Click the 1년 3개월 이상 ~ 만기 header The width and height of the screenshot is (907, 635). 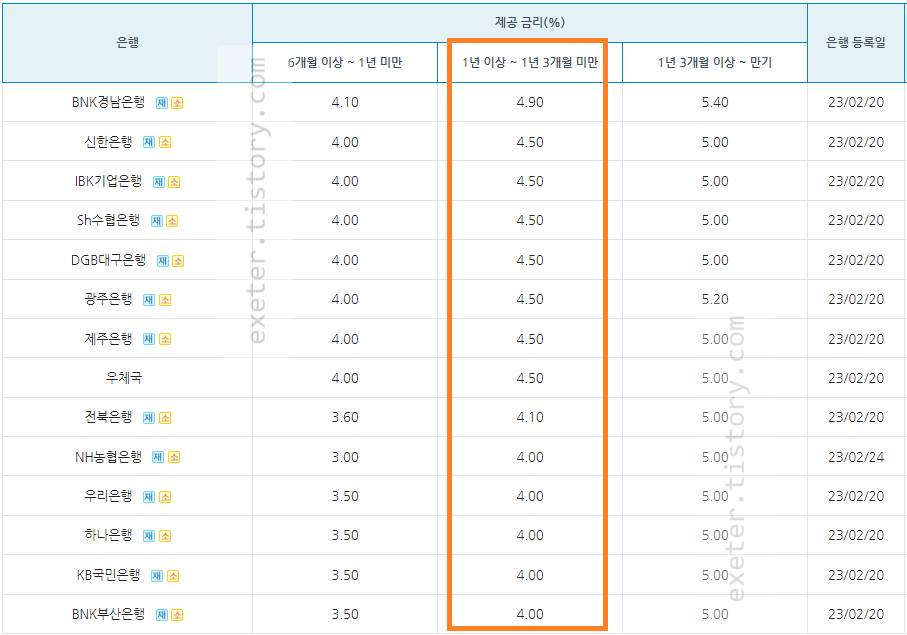[715, 62]
